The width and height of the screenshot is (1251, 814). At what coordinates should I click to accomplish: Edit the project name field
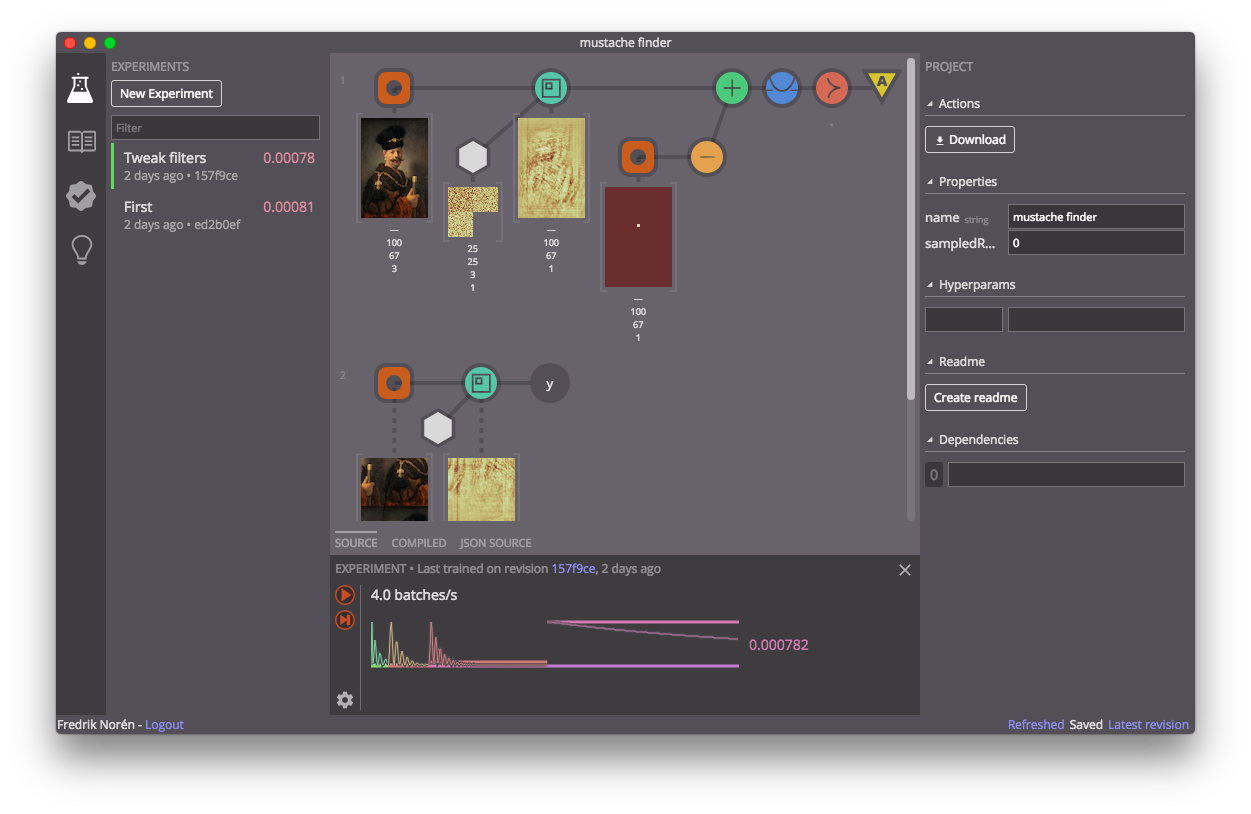click(x=1096, y=217)
